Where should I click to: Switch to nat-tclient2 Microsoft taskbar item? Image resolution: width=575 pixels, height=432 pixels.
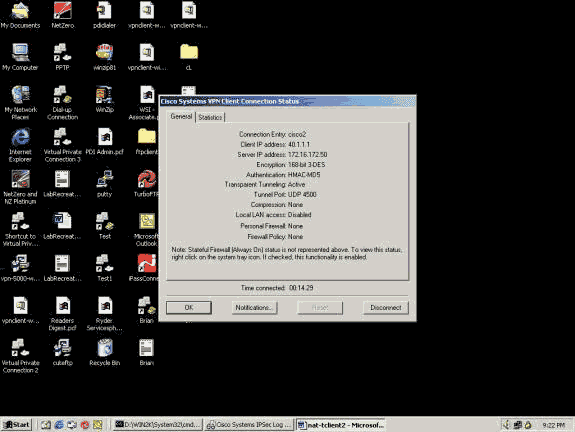(x=341, y=425)
